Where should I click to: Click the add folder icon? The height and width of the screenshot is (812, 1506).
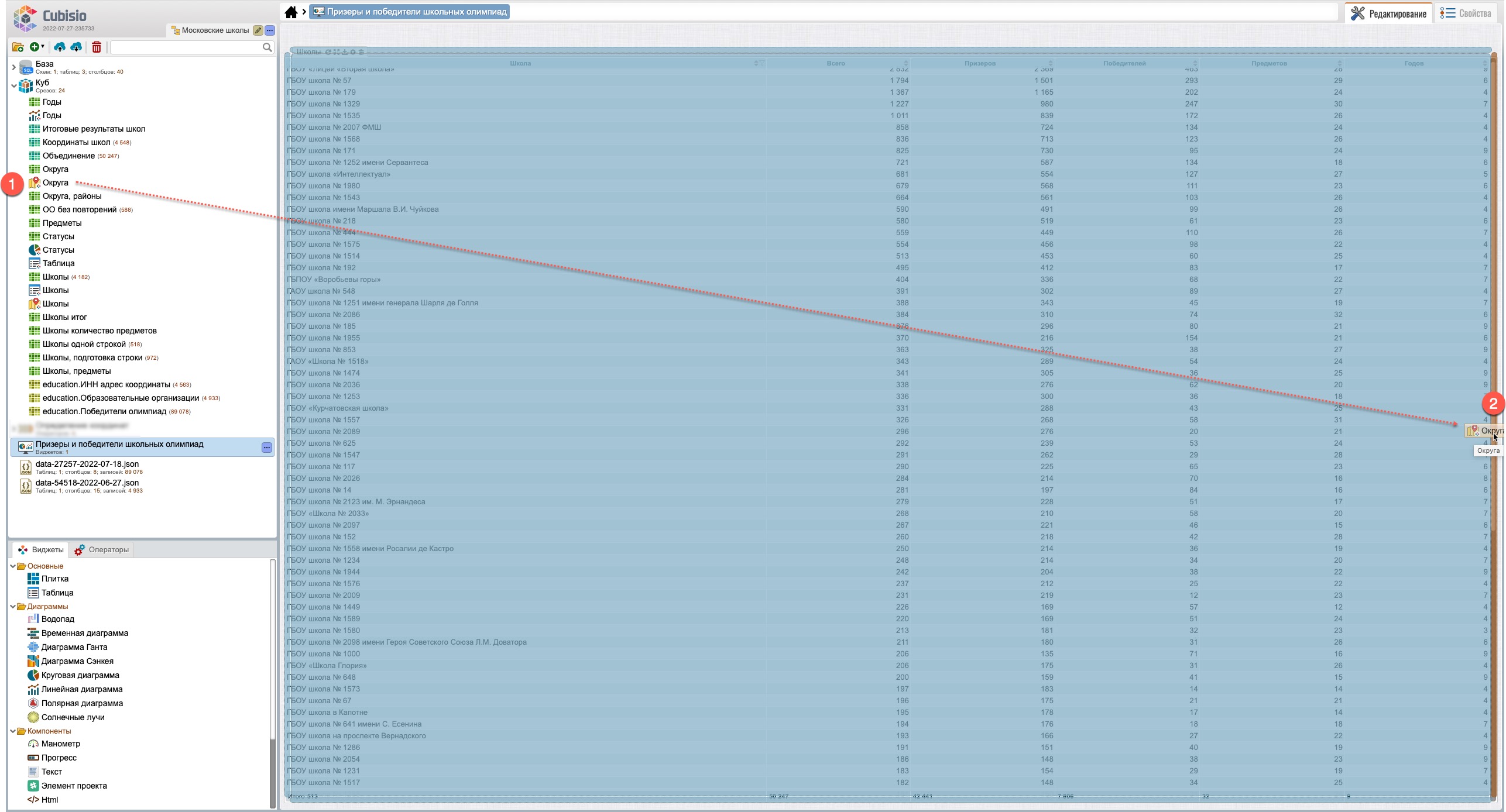click(x=18, y=47)
